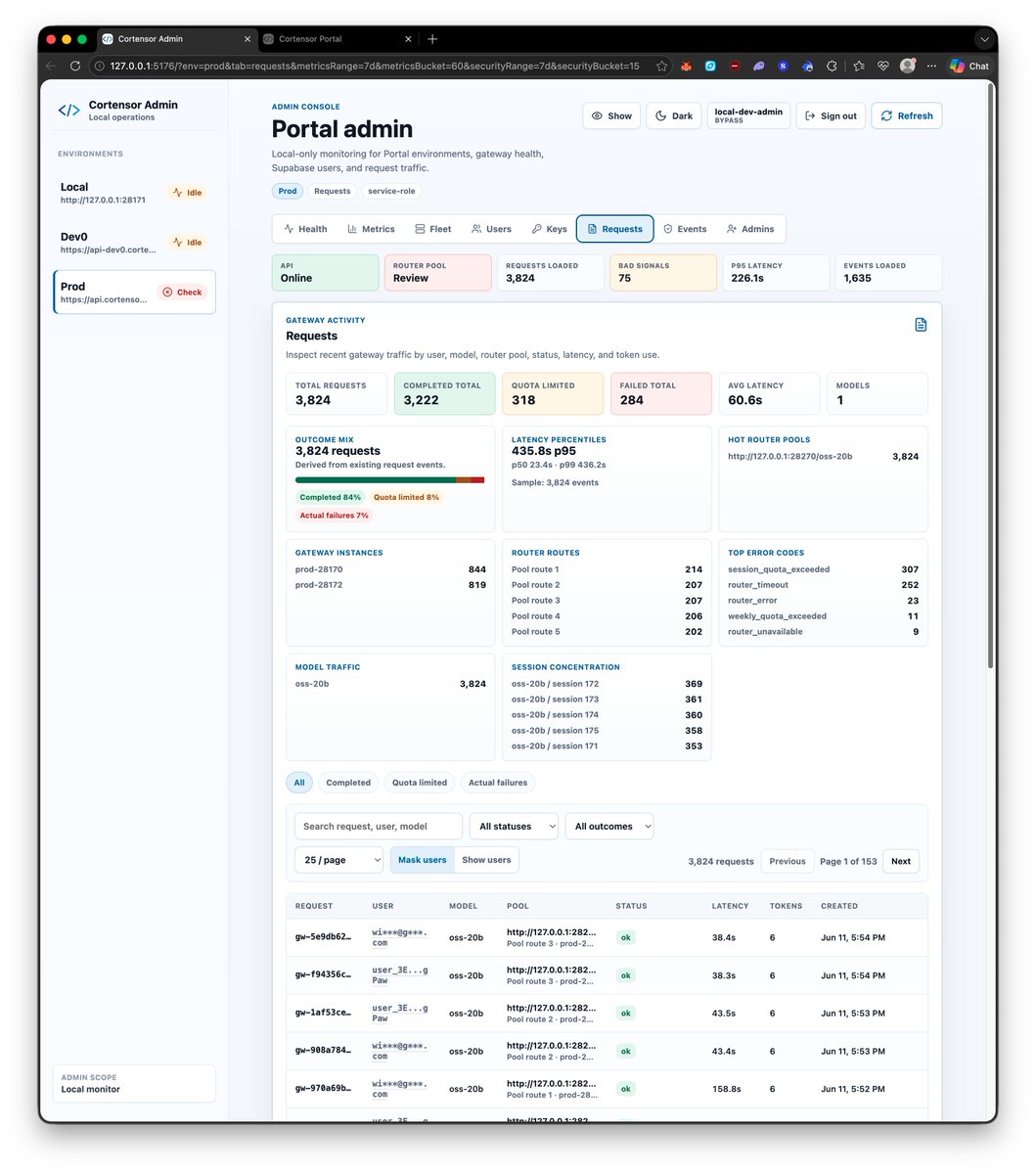Screen dimensions: 1036x1174
Task: Open browser essentials heart icon
Action: tap(883, 67)
